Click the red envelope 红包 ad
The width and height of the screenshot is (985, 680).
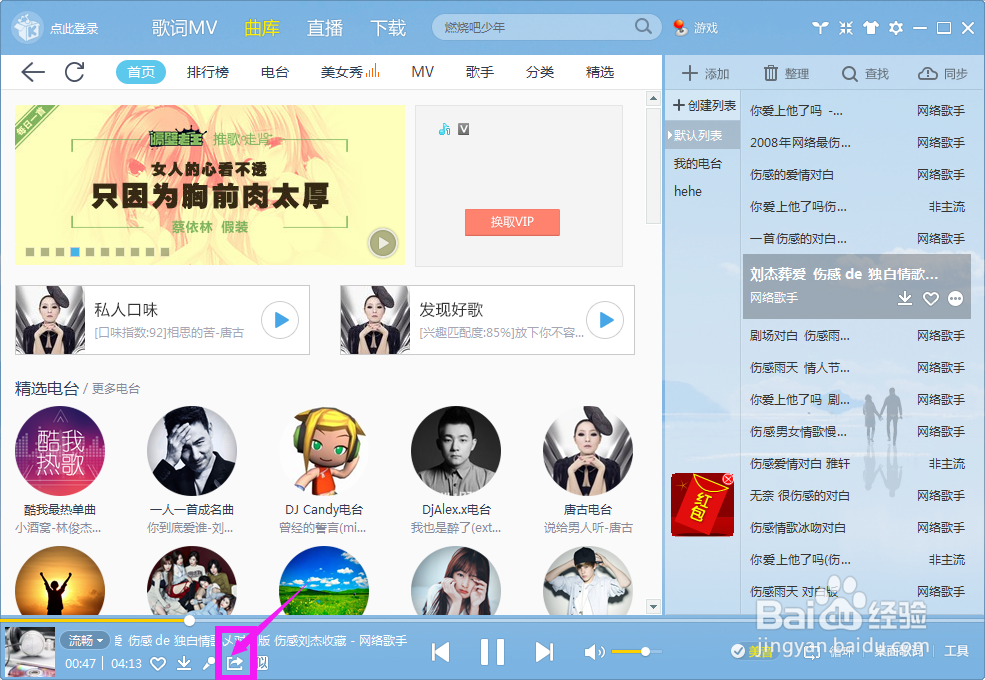click(x=702, y=505)
